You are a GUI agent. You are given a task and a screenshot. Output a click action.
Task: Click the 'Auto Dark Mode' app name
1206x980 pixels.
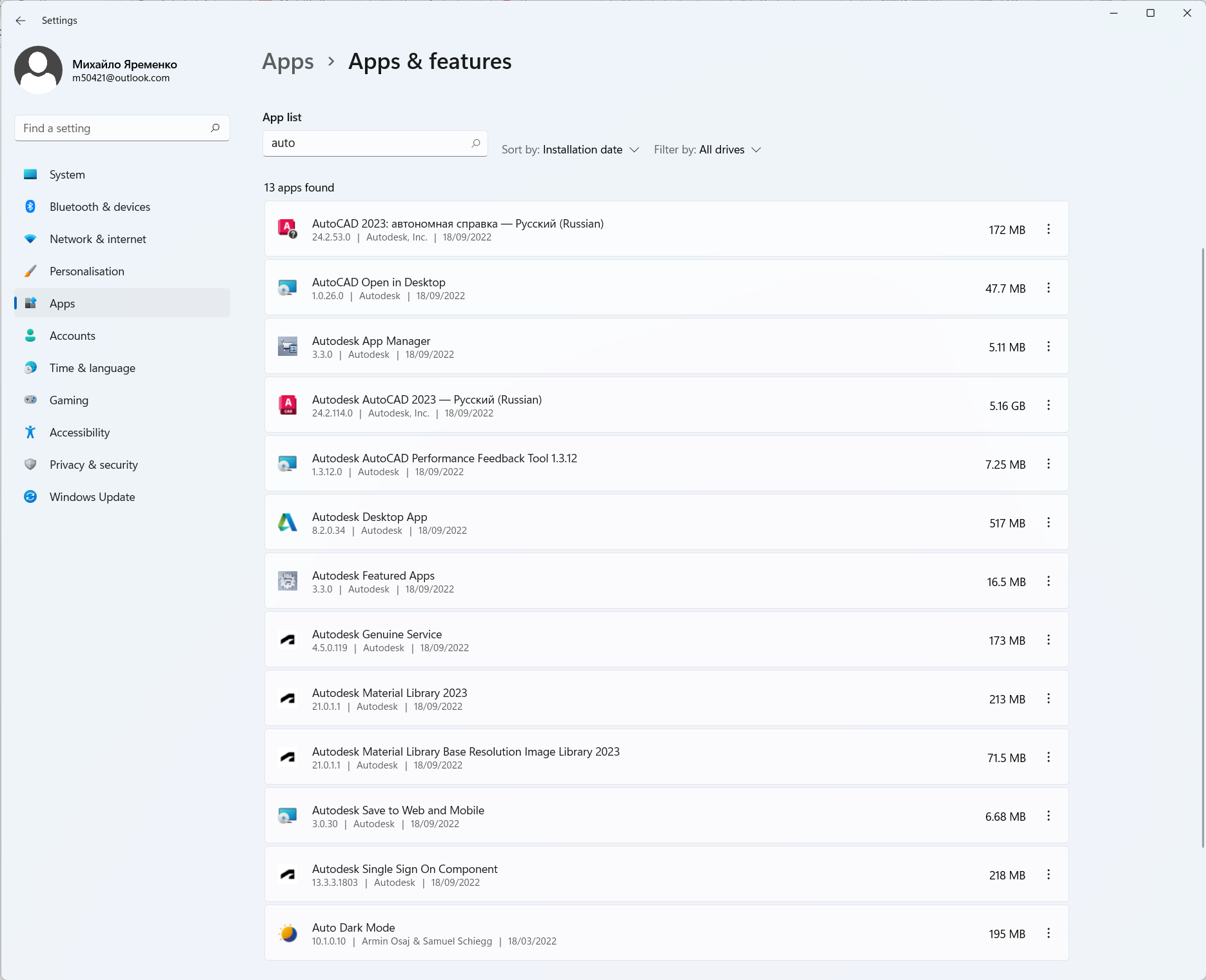[353, 928]
